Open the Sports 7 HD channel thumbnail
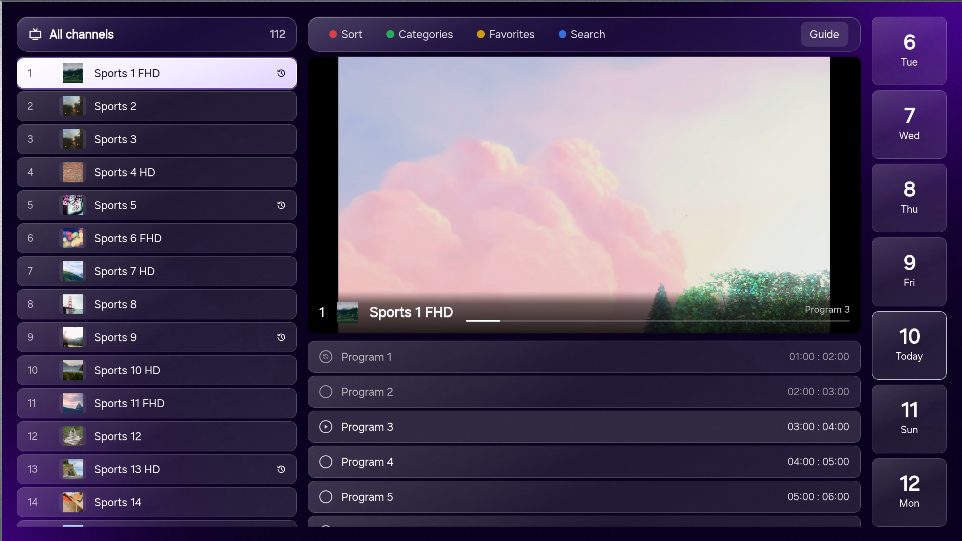Viewport: 962px width, 541px height. pyautogui.click(x=72, y=271)
